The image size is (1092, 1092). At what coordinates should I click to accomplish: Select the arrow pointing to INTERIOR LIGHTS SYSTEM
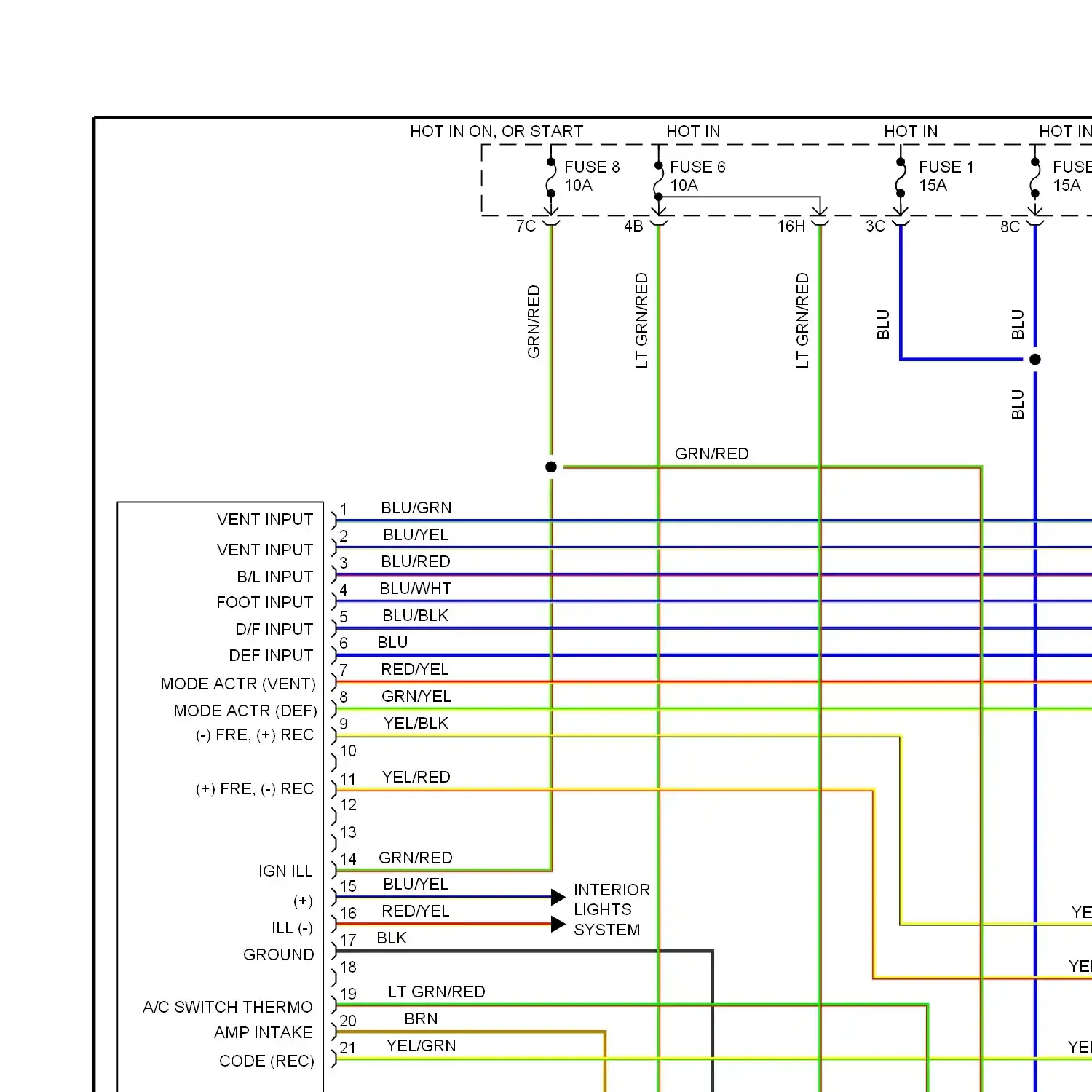(x=558, y=897)
